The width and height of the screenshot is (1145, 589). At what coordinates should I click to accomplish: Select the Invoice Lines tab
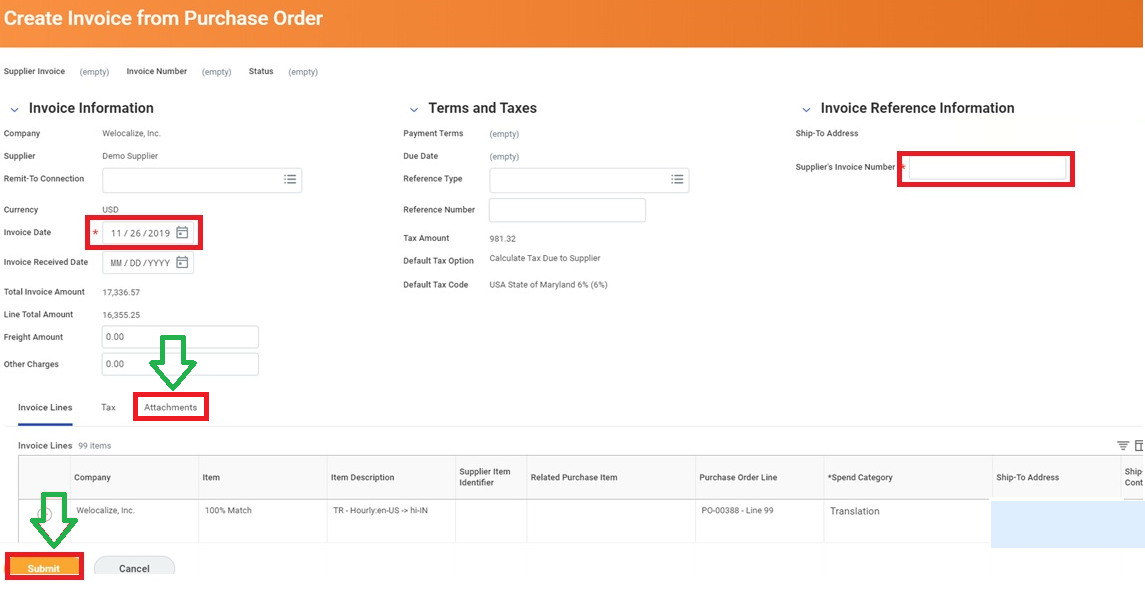click(x=45, y=407)
